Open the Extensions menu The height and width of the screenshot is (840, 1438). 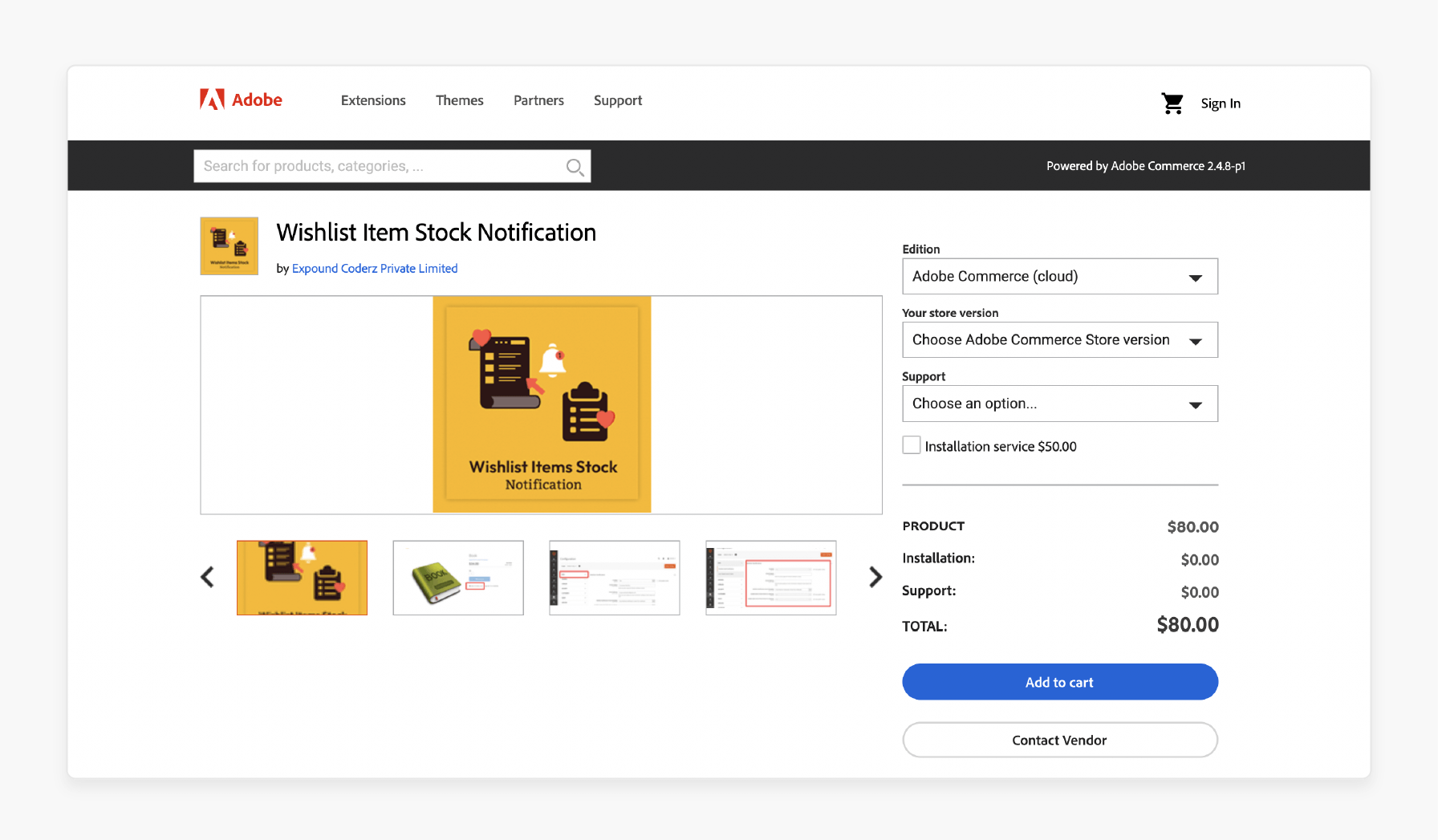pyautogui.click(x=373, y=100)
